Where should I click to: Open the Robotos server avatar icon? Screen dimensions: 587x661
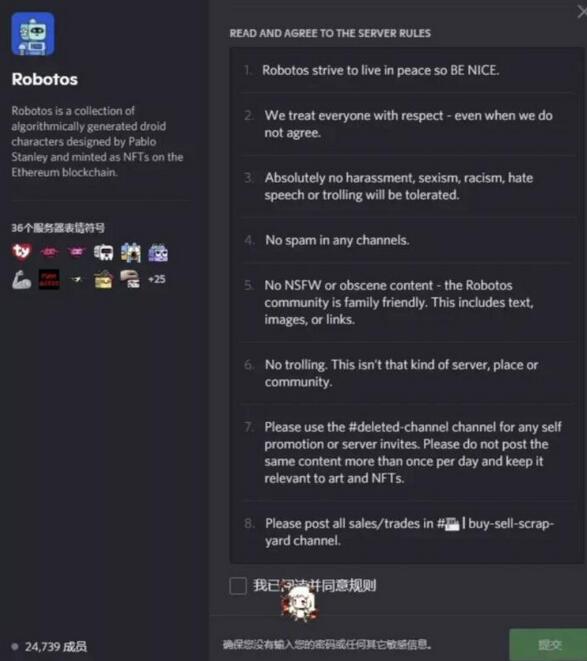coord(33,34)
